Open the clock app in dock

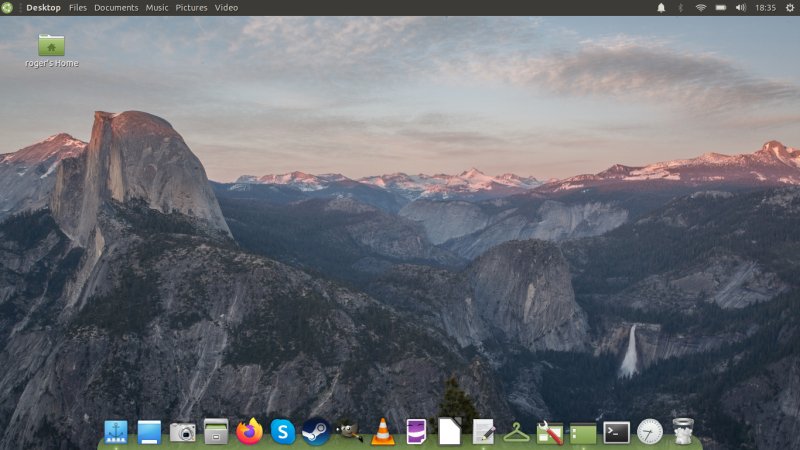(650, 432)
